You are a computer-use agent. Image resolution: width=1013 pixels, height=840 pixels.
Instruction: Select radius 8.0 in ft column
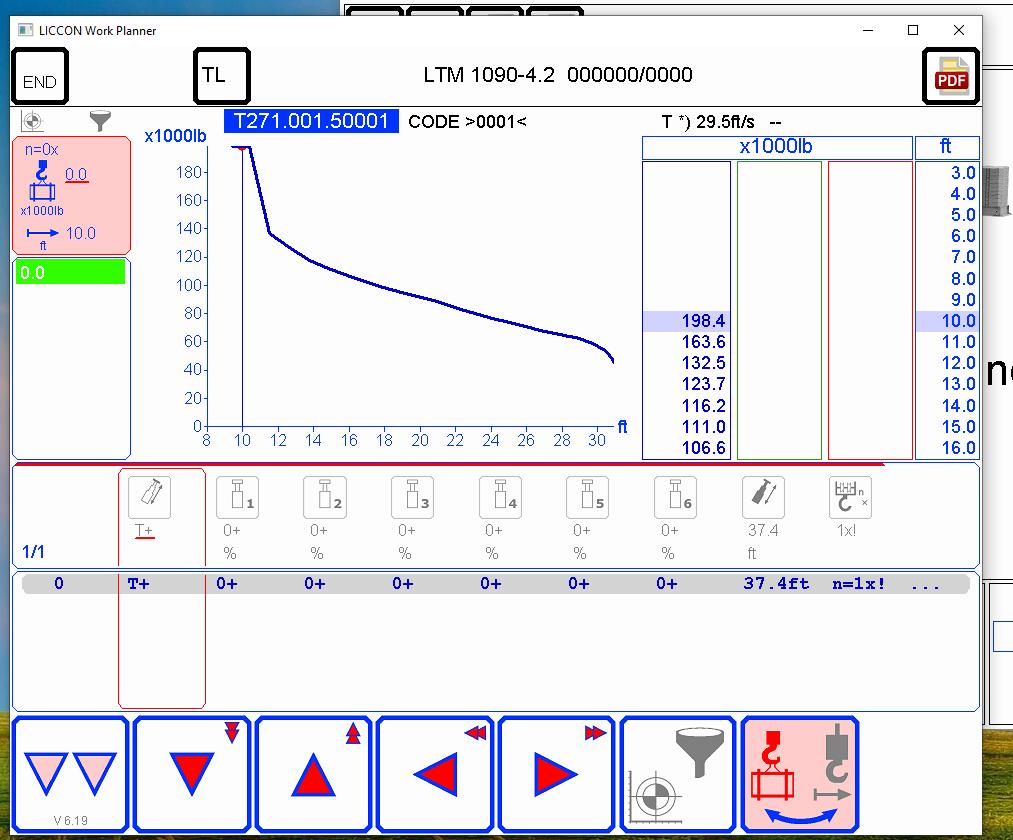tap(963, 279)
